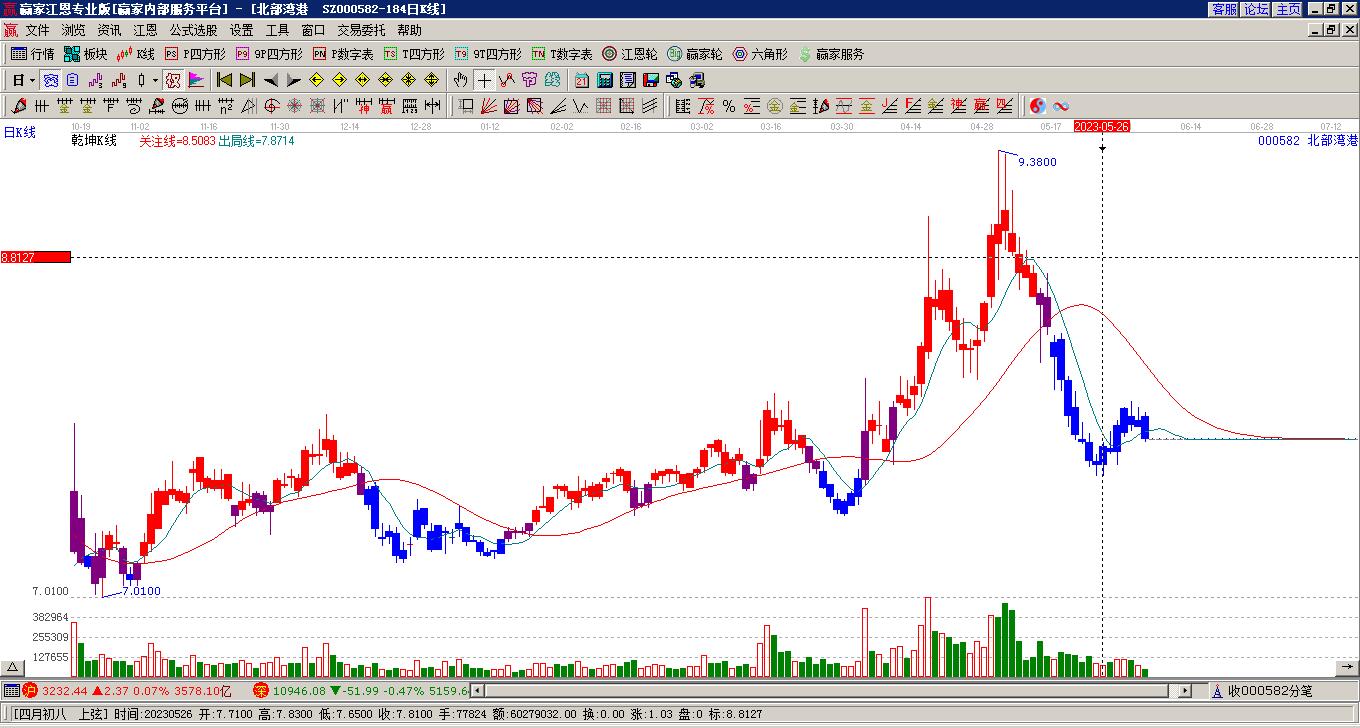Screen dimensions: 1360x728
Task: Open the 公式选股 menu
Action: tap(193, 31)
